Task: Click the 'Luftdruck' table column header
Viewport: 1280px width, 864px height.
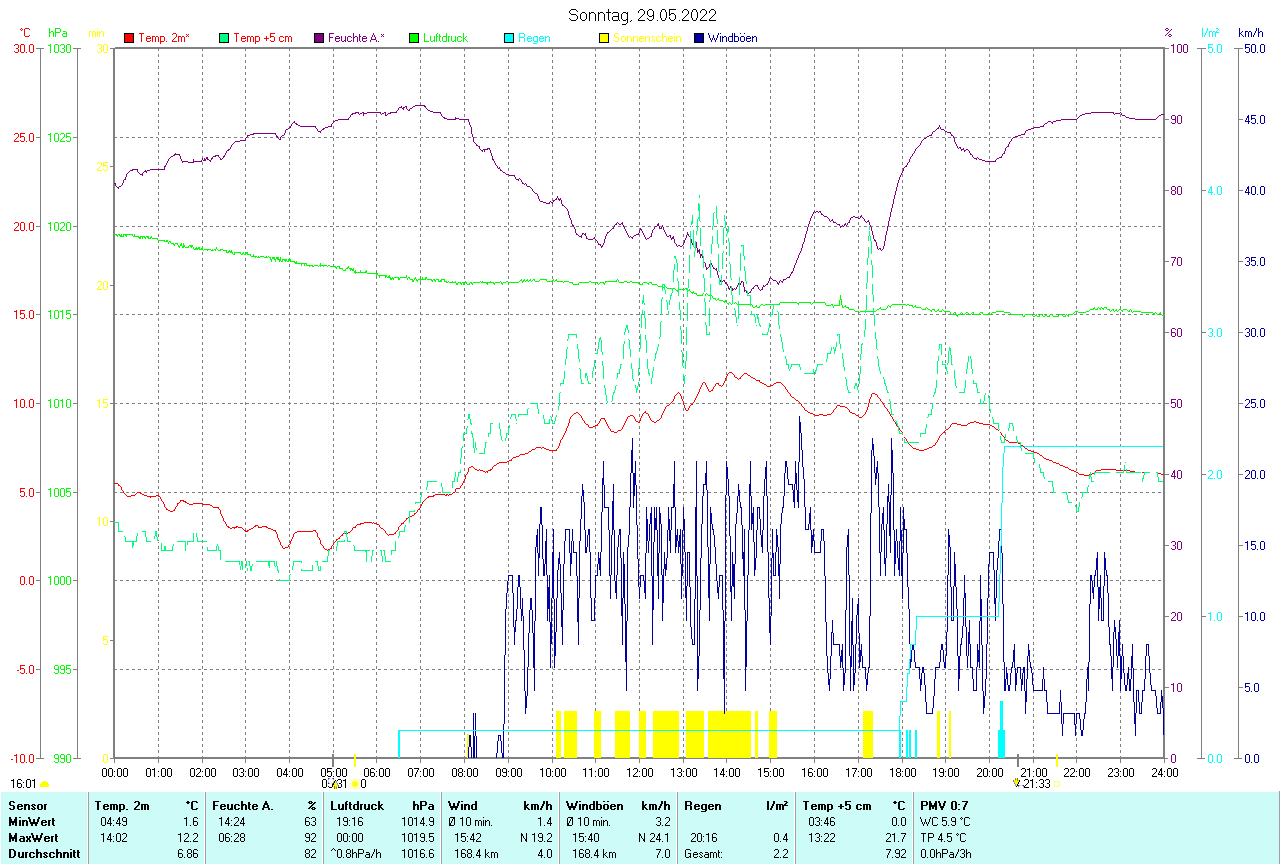Action: point(357,806)
